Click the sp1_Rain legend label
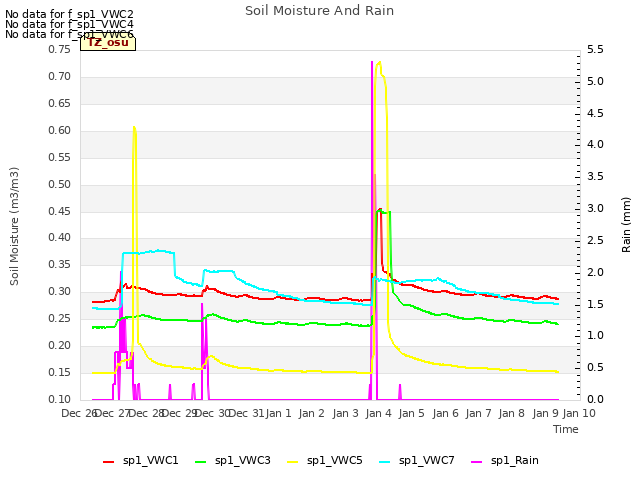This screenshot has height=480, width=640. pyautogui.click(x=515, y=460)
